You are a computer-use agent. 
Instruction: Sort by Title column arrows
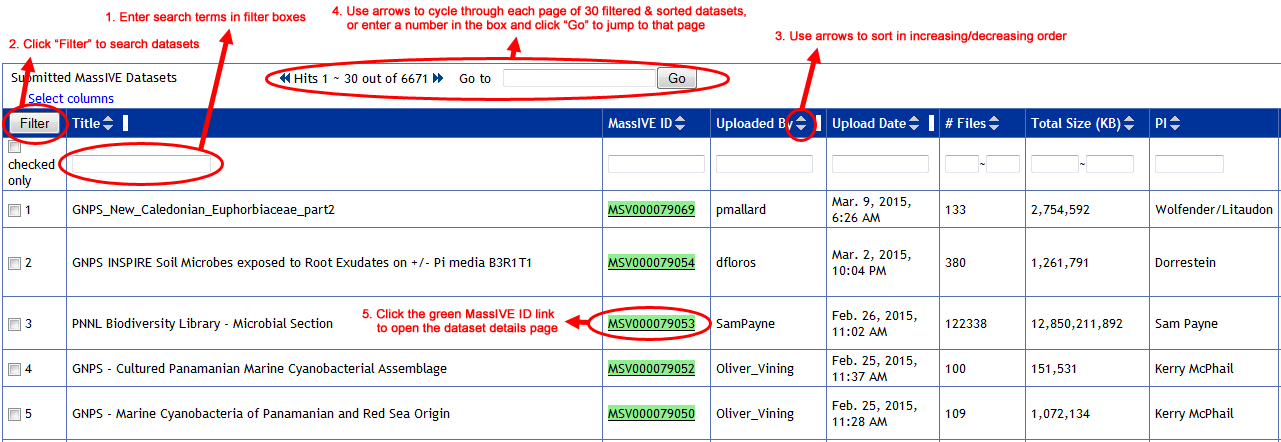pos(109,124)
